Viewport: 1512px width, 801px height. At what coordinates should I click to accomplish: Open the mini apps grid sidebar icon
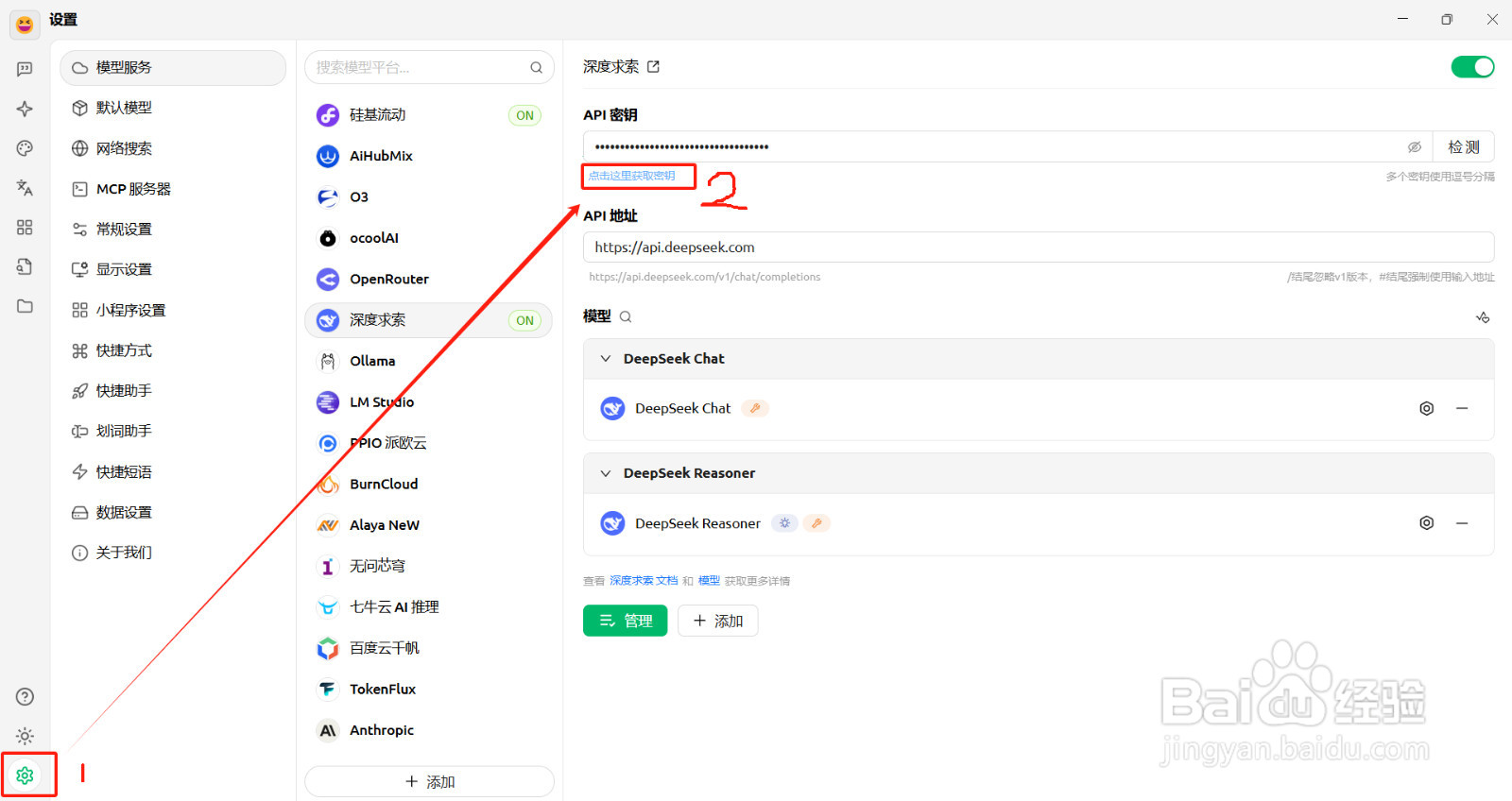pyautogui.click(x=25, y=227)
